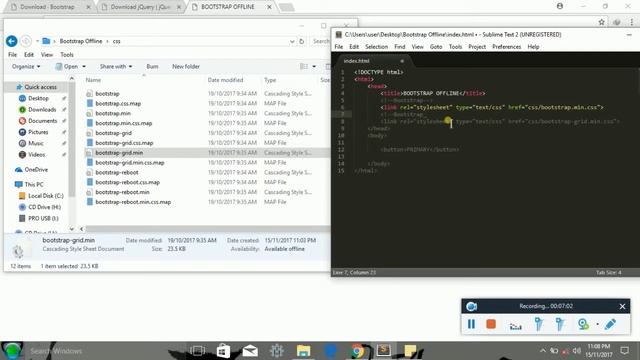Switch to the Download jQuery browser tab

pyautogui.click(x=140, y=7)
